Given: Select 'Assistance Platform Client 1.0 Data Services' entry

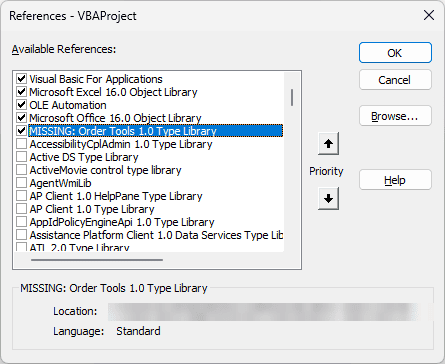Looking at the screenshot, I should (156, 235).
